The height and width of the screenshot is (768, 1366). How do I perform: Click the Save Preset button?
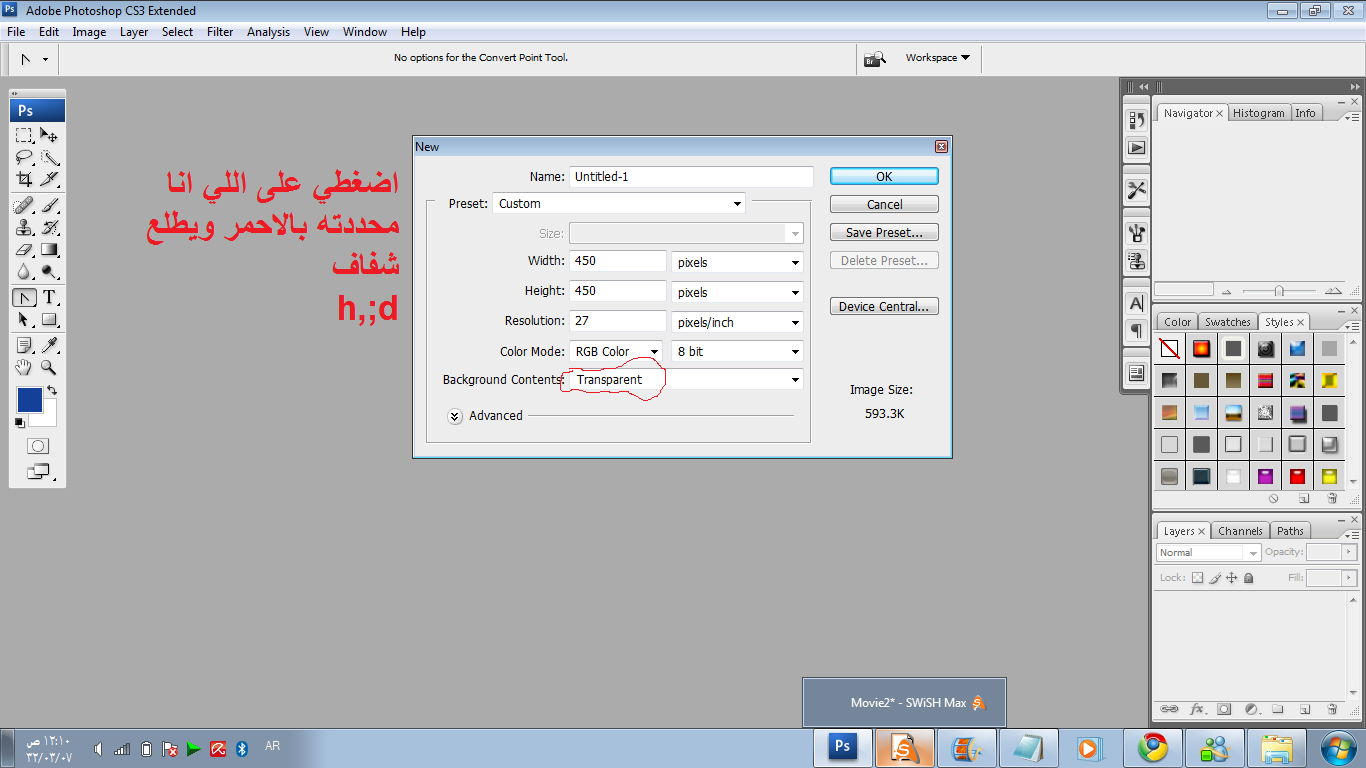pos(884,233)
